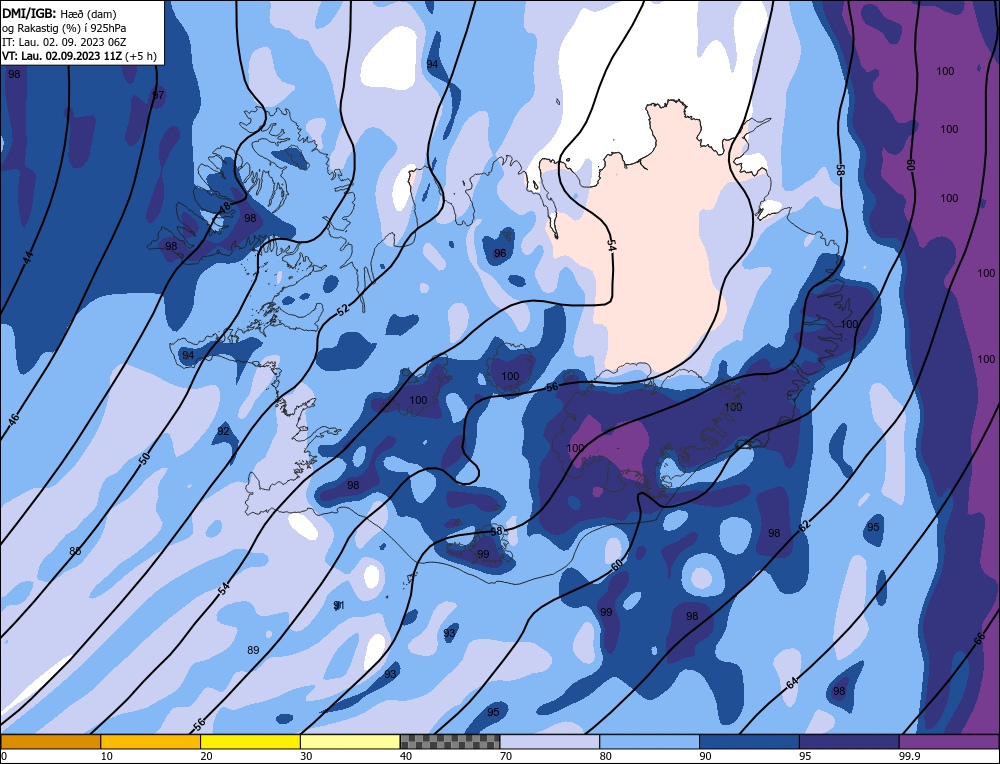Click the '30' legend tick label

[306, 756]
